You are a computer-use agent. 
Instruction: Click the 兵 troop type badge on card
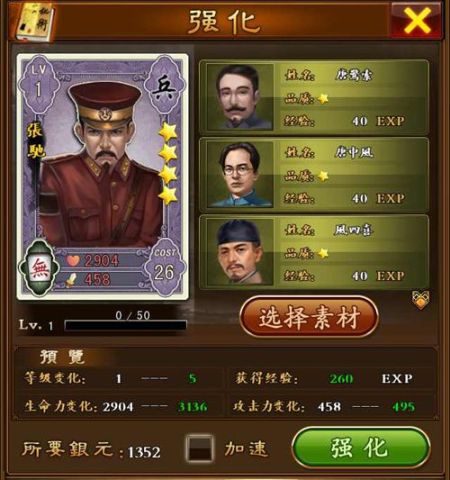click(x=165, y=89)
